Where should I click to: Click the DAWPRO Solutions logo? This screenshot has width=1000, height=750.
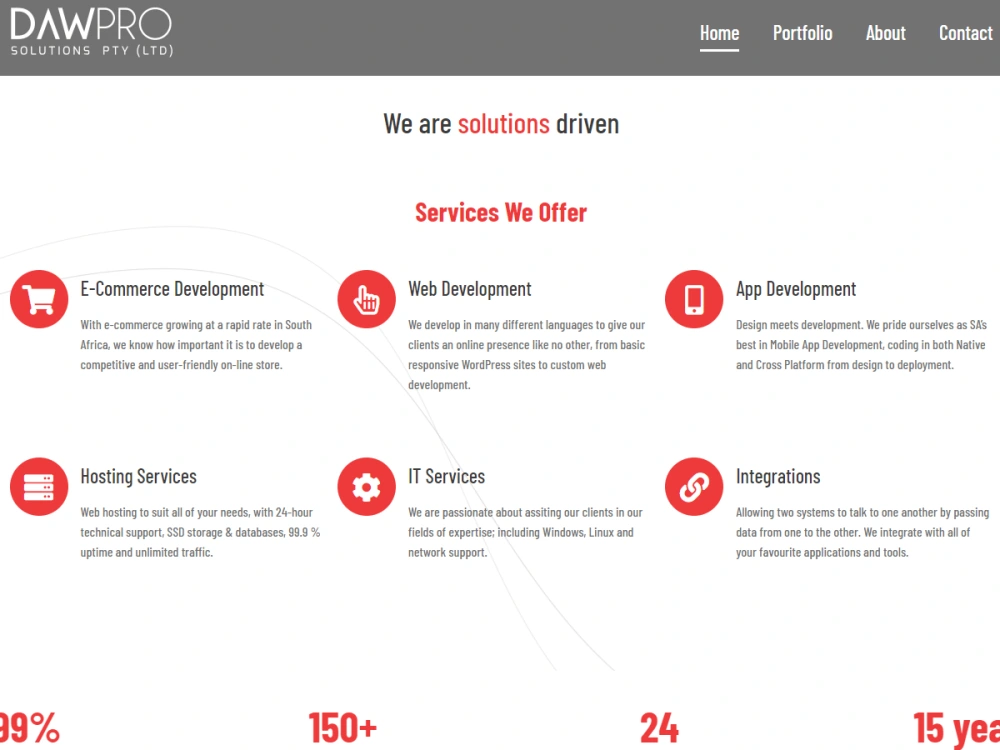pyautogui.click(x=90, y=32)
